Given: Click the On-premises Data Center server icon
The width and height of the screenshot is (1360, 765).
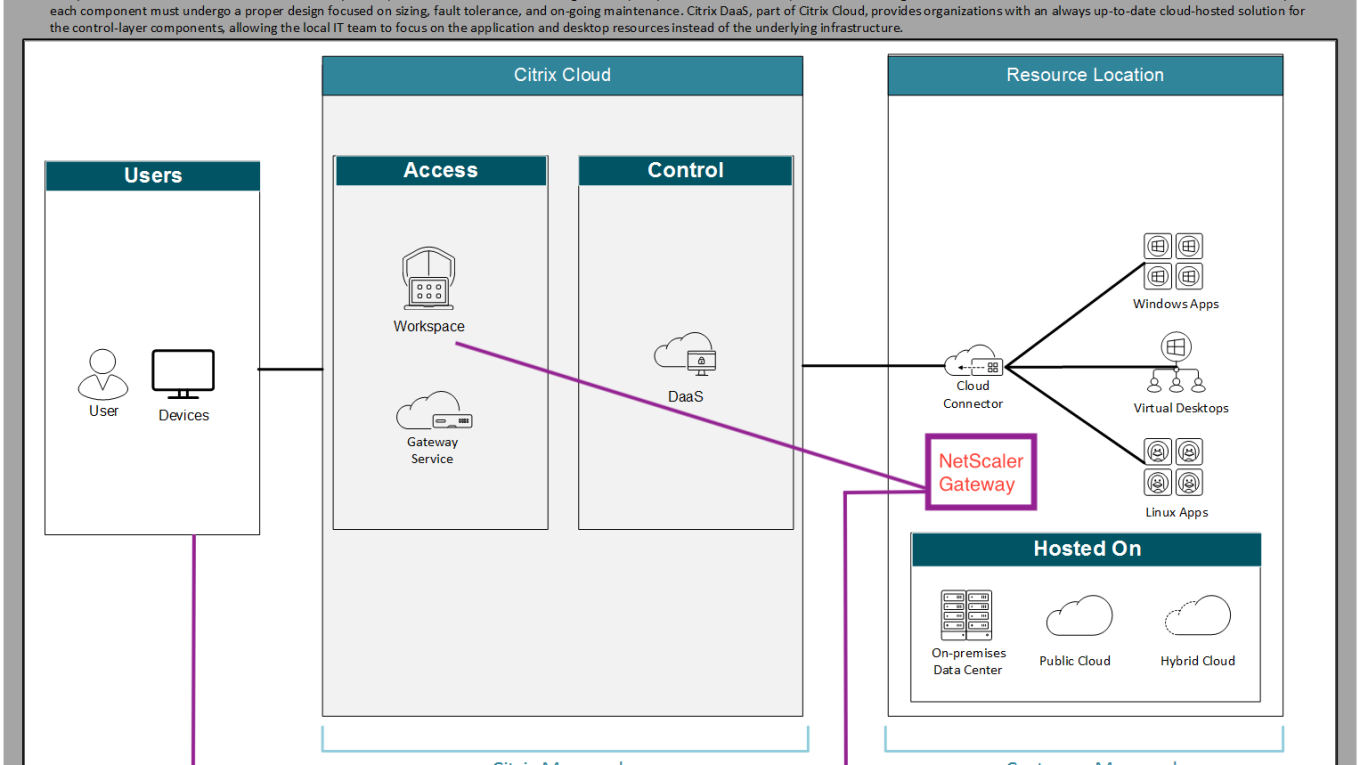Looking at the screenshot, I should pos(966,615).
